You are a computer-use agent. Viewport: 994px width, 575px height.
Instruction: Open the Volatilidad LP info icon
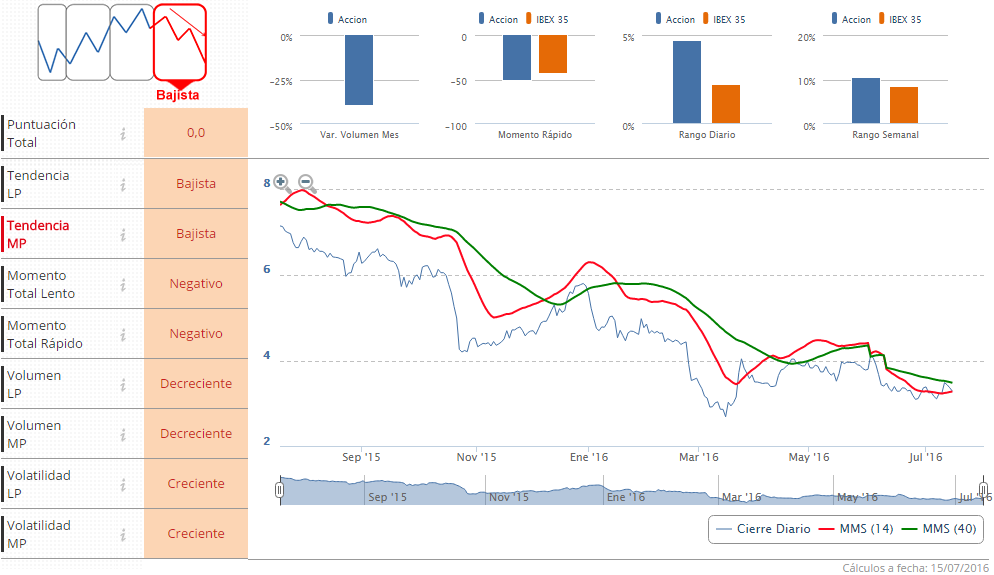(123, 484)
